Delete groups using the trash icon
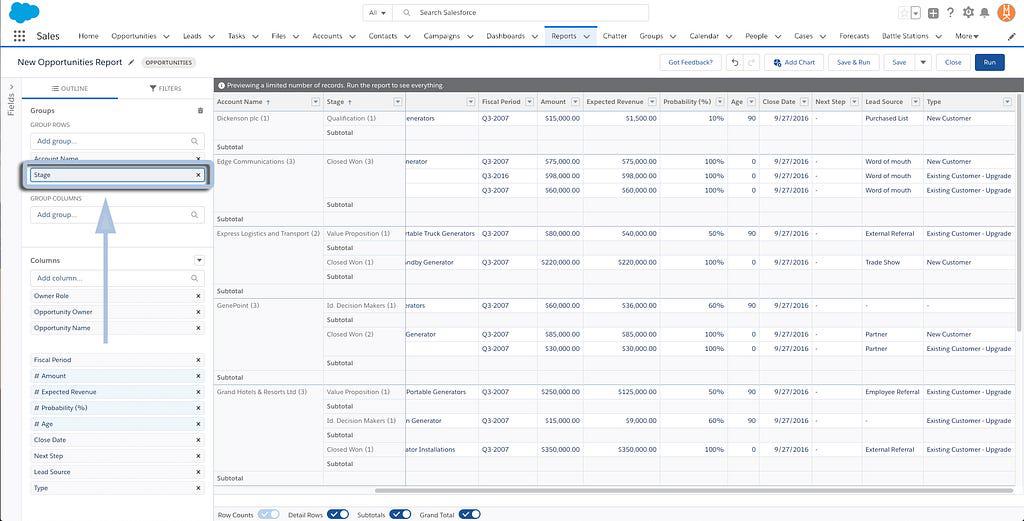The height and width of the screenshot is (521, 1024). tap(199, 110)
